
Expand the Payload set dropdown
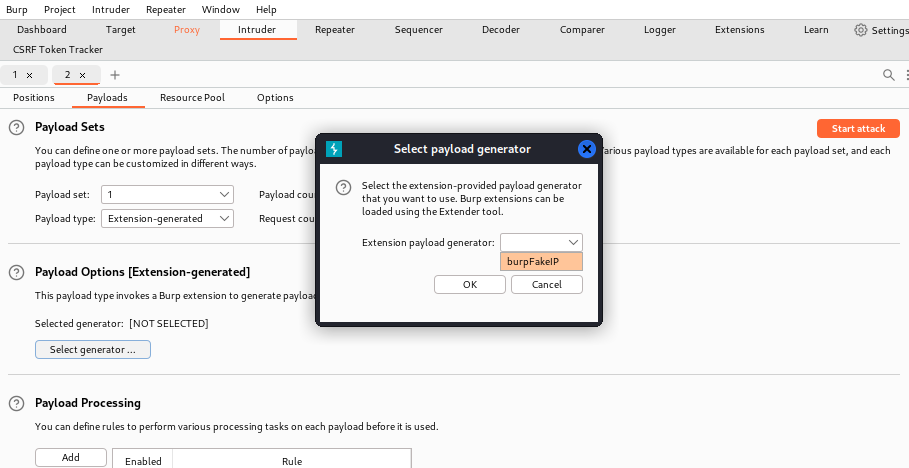167,195
